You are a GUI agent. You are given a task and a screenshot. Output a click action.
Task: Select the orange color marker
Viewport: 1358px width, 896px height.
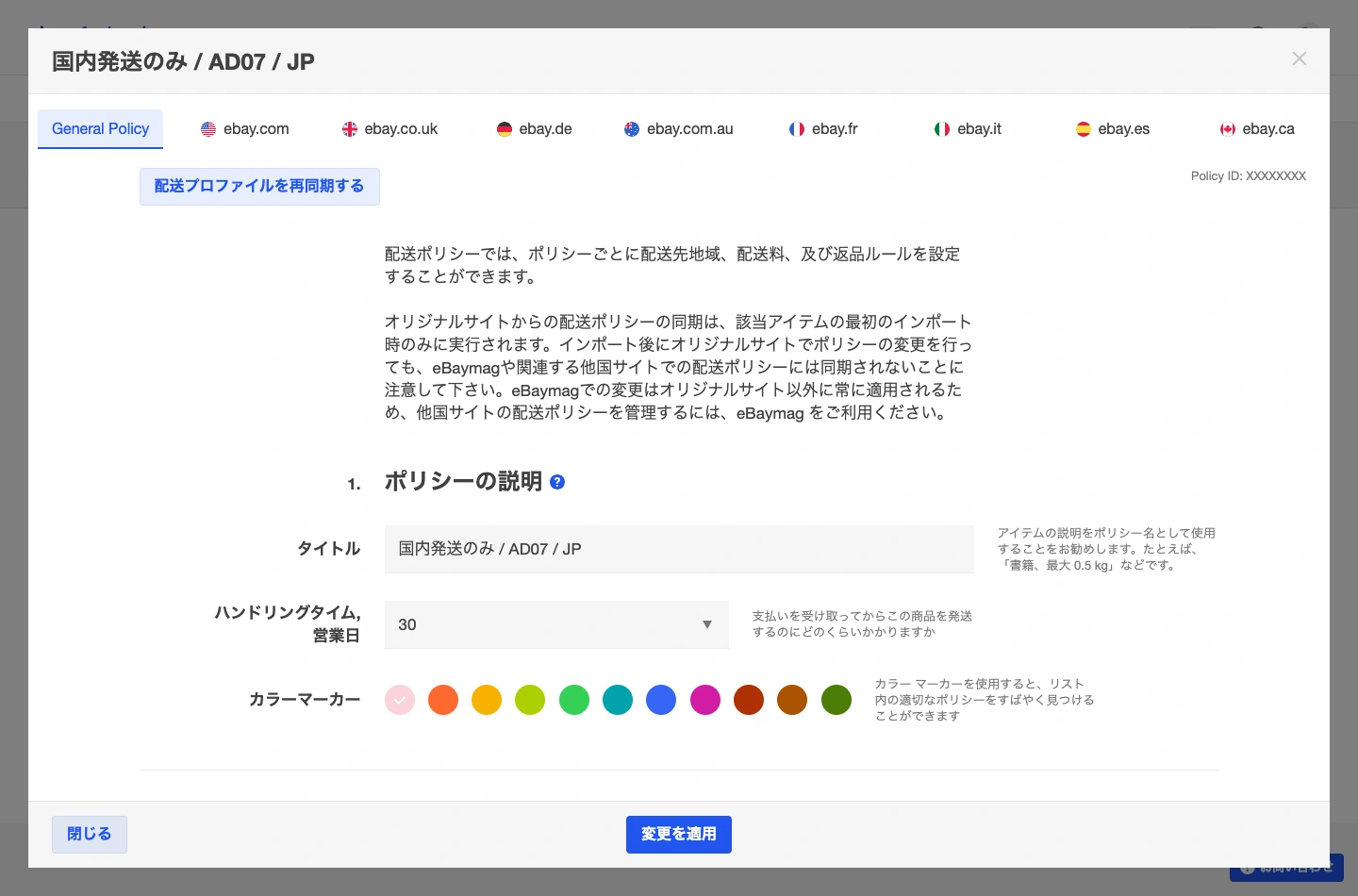click(443, 700)
